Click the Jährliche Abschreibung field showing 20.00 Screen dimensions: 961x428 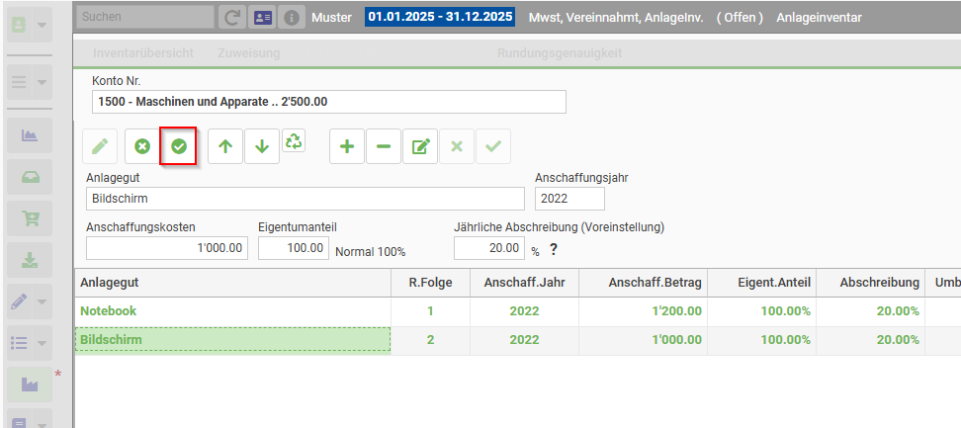490,248
